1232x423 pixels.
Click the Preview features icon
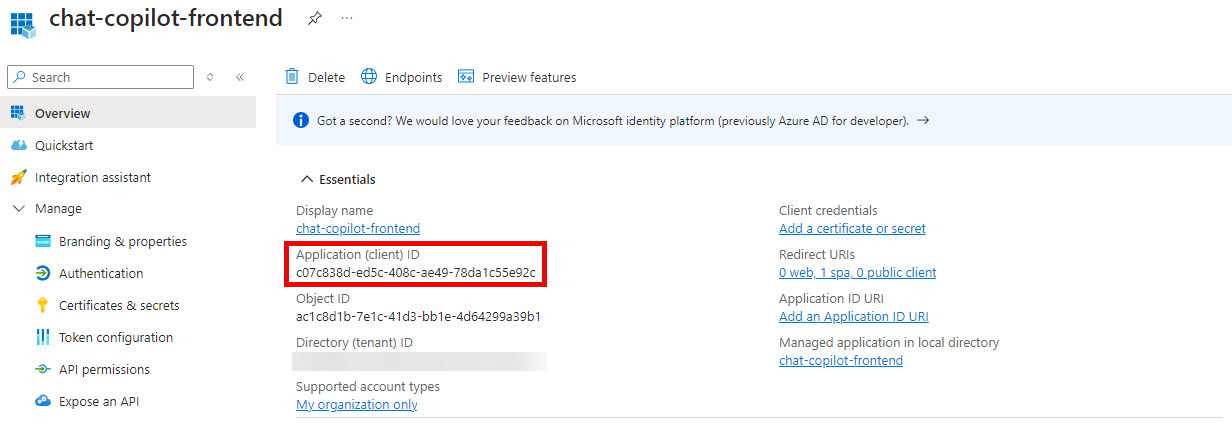pyautogui.click(x=466, y=76)
